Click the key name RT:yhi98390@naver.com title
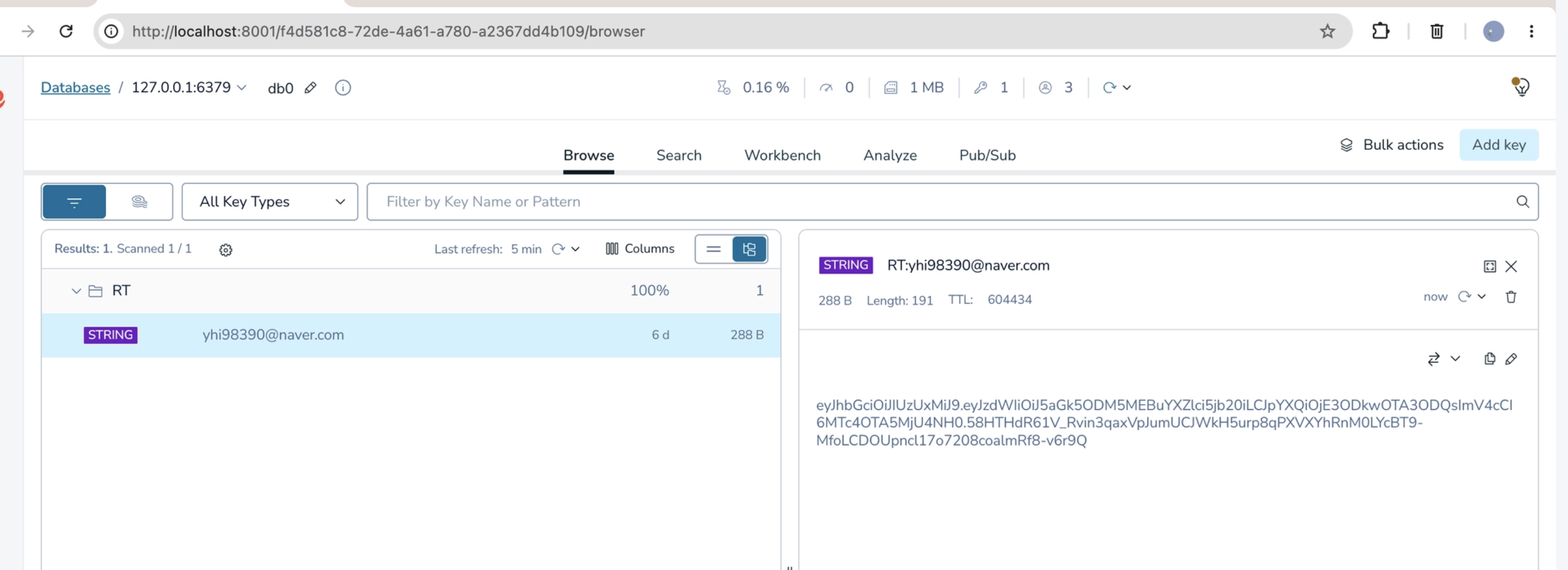Image resolution: width=1568 pixels, height=570 pixels. (x=968, y=265)
